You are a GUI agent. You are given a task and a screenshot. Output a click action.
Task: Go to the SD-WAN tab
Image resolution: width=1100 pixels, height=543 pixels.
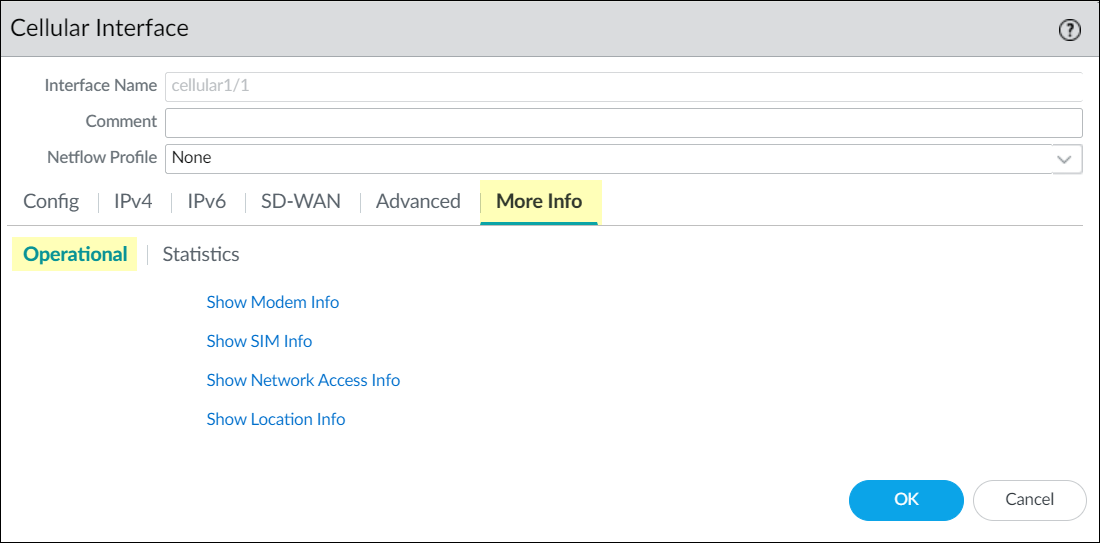300,201
